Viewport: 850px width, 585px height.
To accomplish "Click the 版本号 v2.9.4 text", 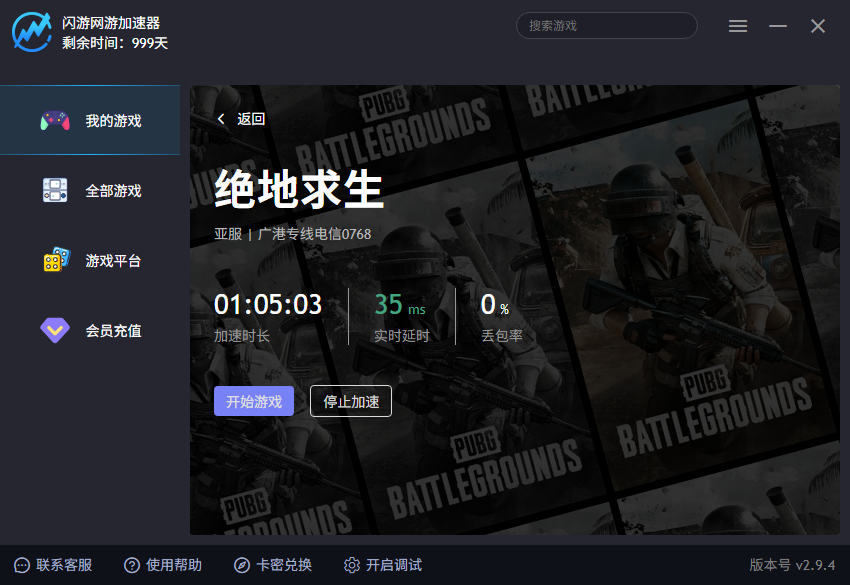I will point(792,565).
